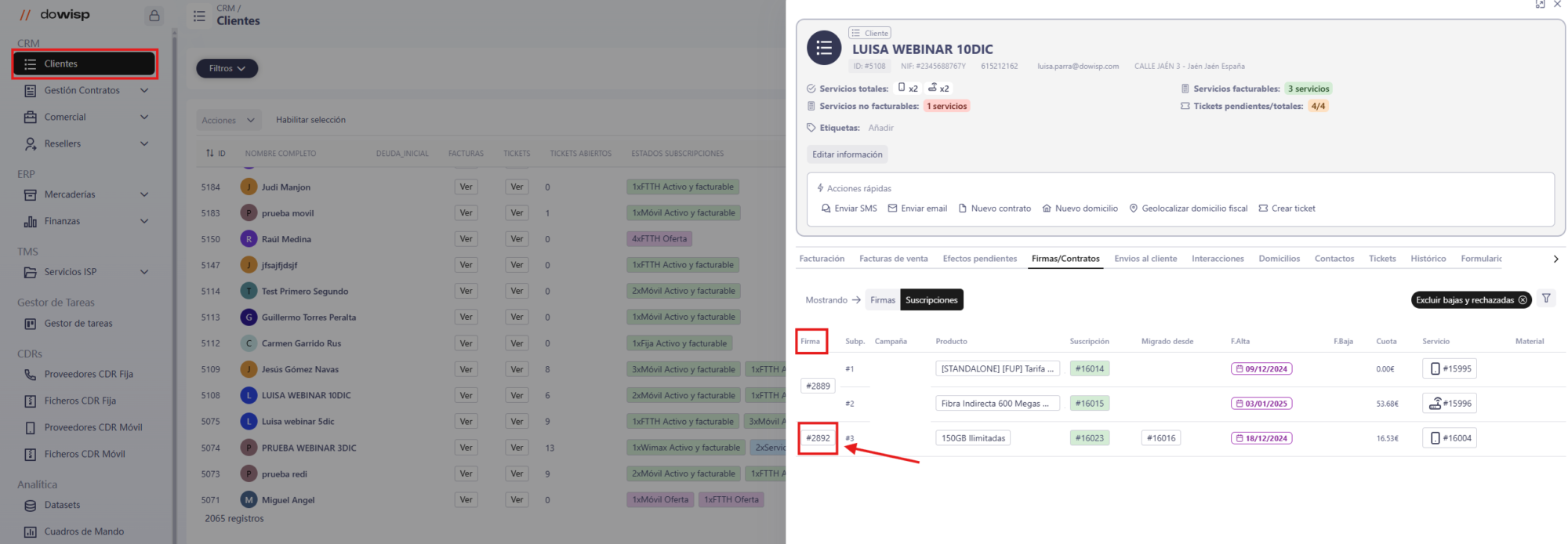This screenshot has width=1568, height=544.
Task: Click Nuevo contrato quick action
Action: (994, 209)
